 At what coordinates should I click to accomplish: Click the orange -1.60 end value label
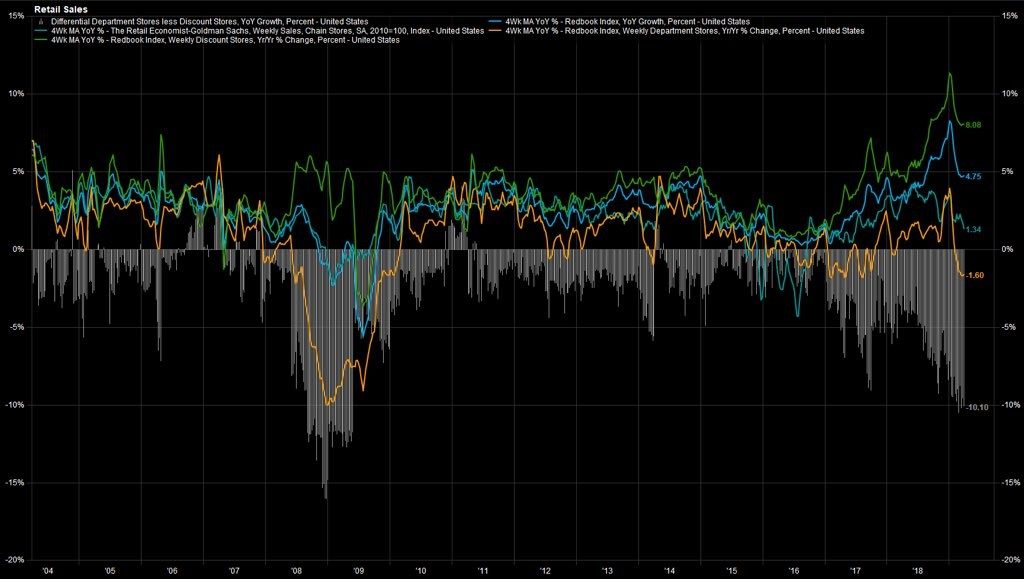point(974,275)
